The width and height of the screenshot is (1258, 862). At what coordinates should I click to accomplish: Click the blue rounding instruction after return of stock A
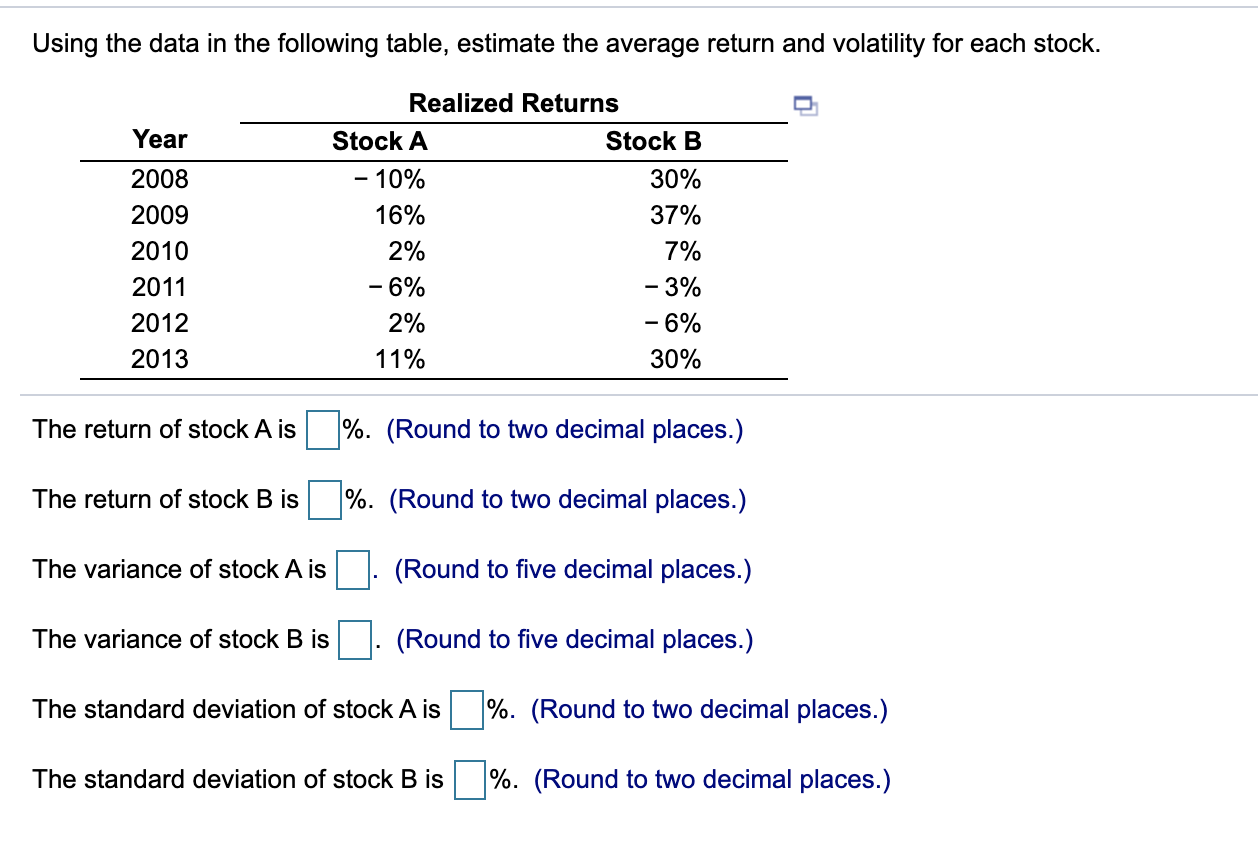[565, 429]
